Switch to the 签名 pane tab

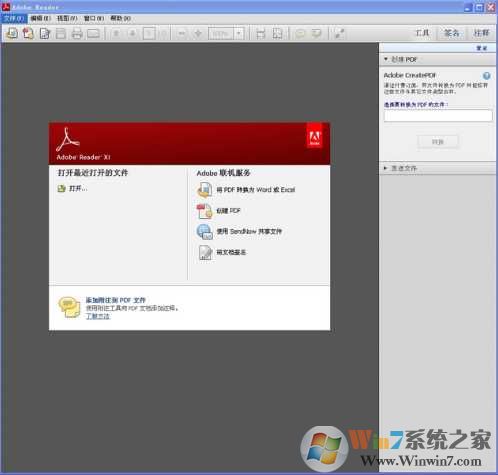coord(452,33)
